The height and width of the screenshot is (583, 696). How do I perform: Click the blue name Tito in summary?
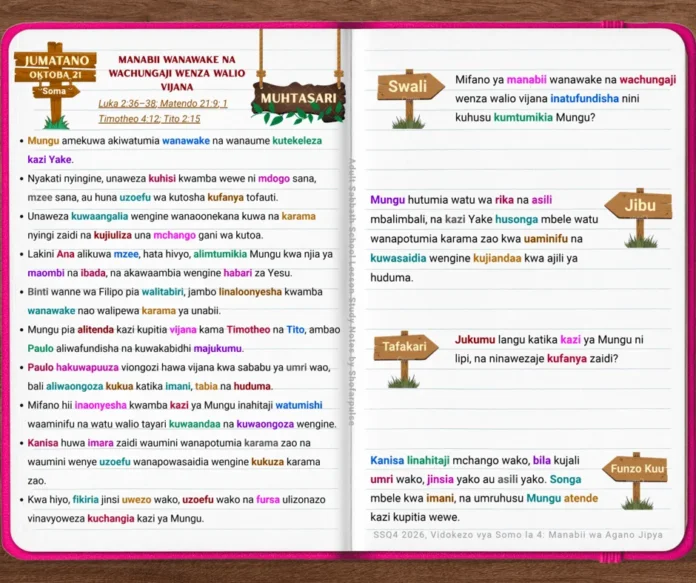pos(295,329)
